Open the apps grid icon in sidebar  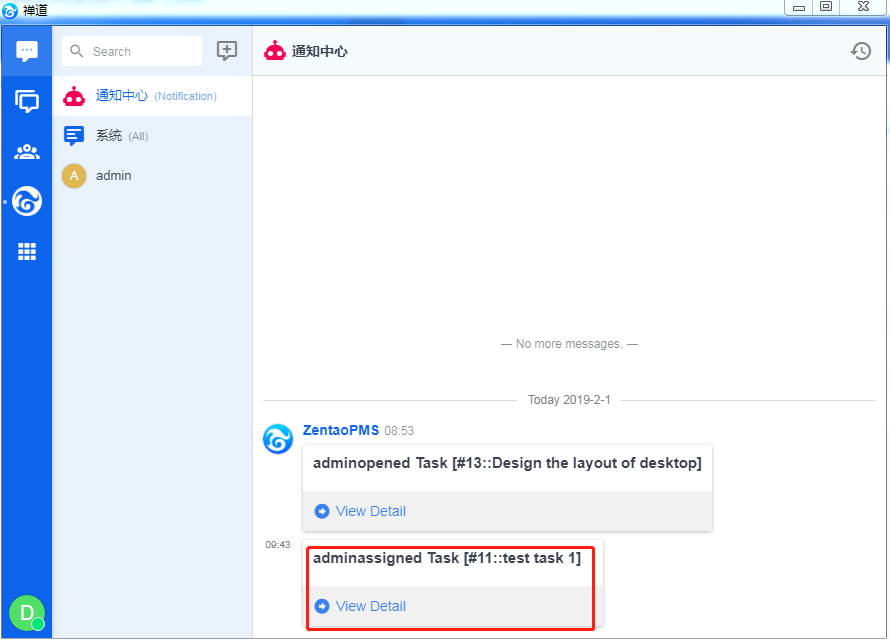click(x=27, y=252)
